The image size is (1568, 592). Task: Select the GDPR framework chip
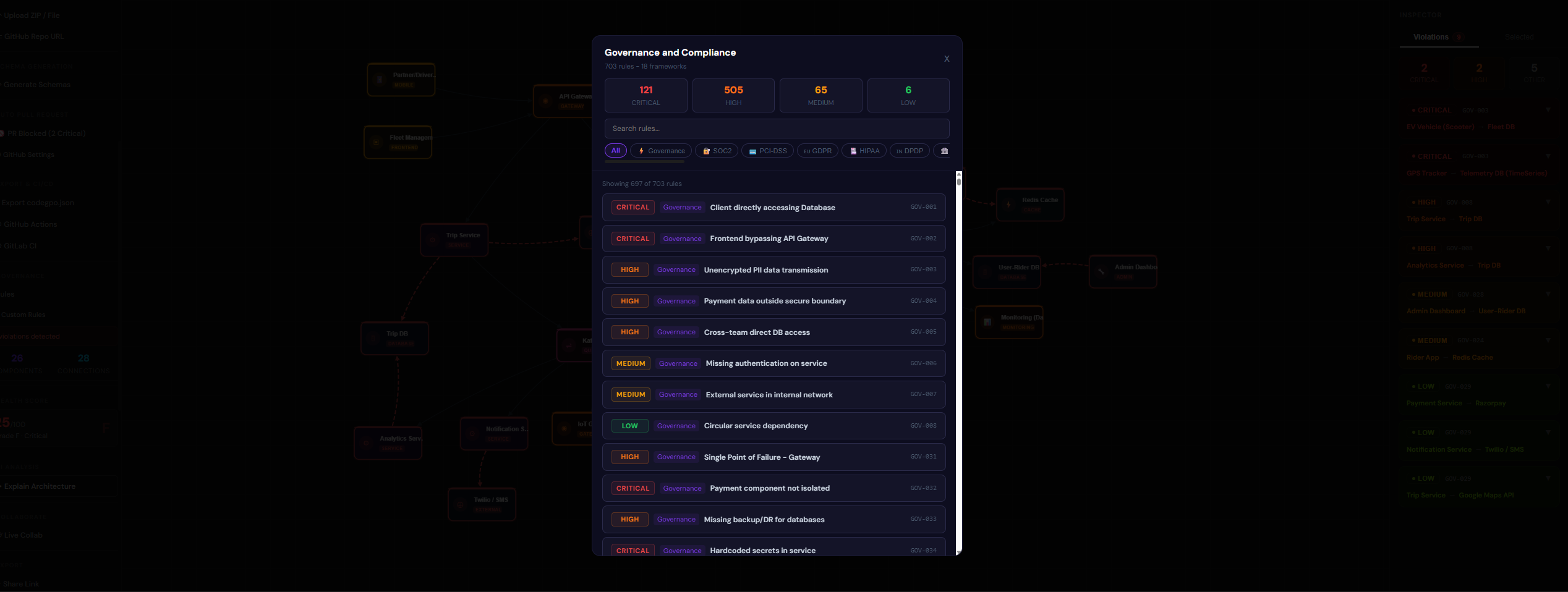(817, 151)
